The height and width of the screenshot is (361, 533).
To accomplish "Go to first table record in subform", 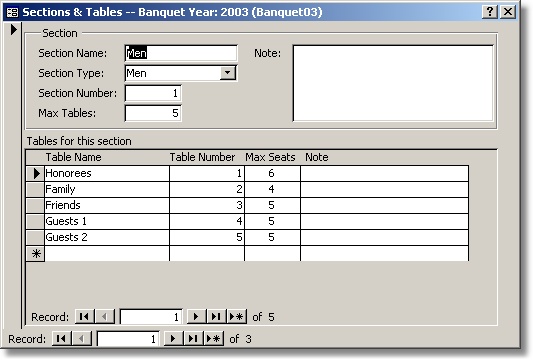I will point(84,316).
